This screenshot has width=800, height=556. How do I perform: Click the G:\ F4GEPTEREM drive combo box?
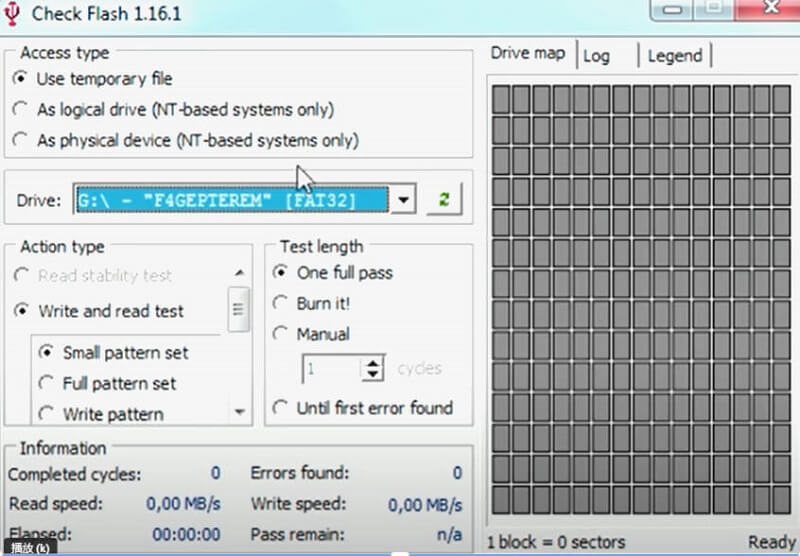(x=231, y=200)
